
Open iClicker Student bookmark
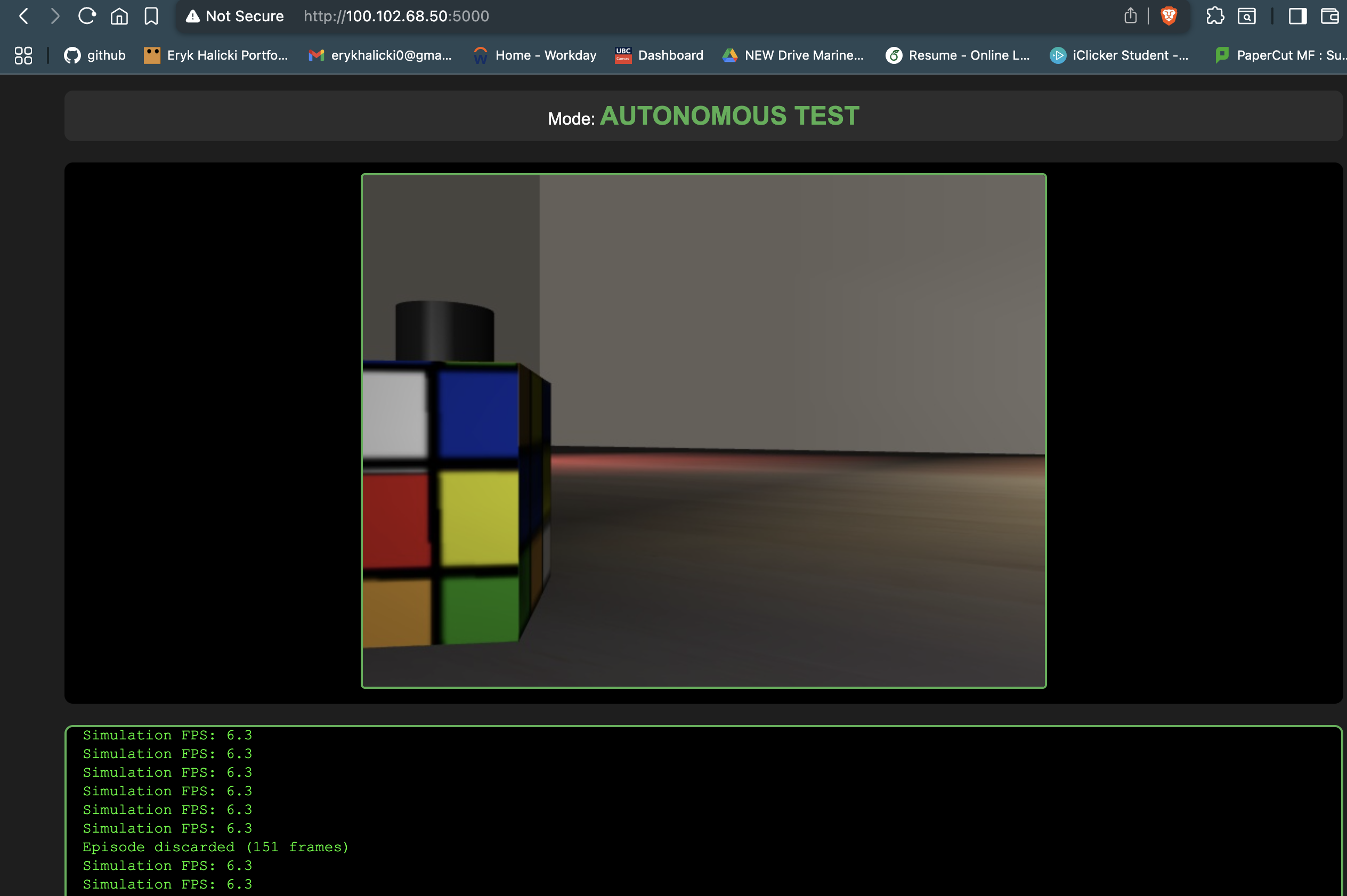click(1119, 55)
